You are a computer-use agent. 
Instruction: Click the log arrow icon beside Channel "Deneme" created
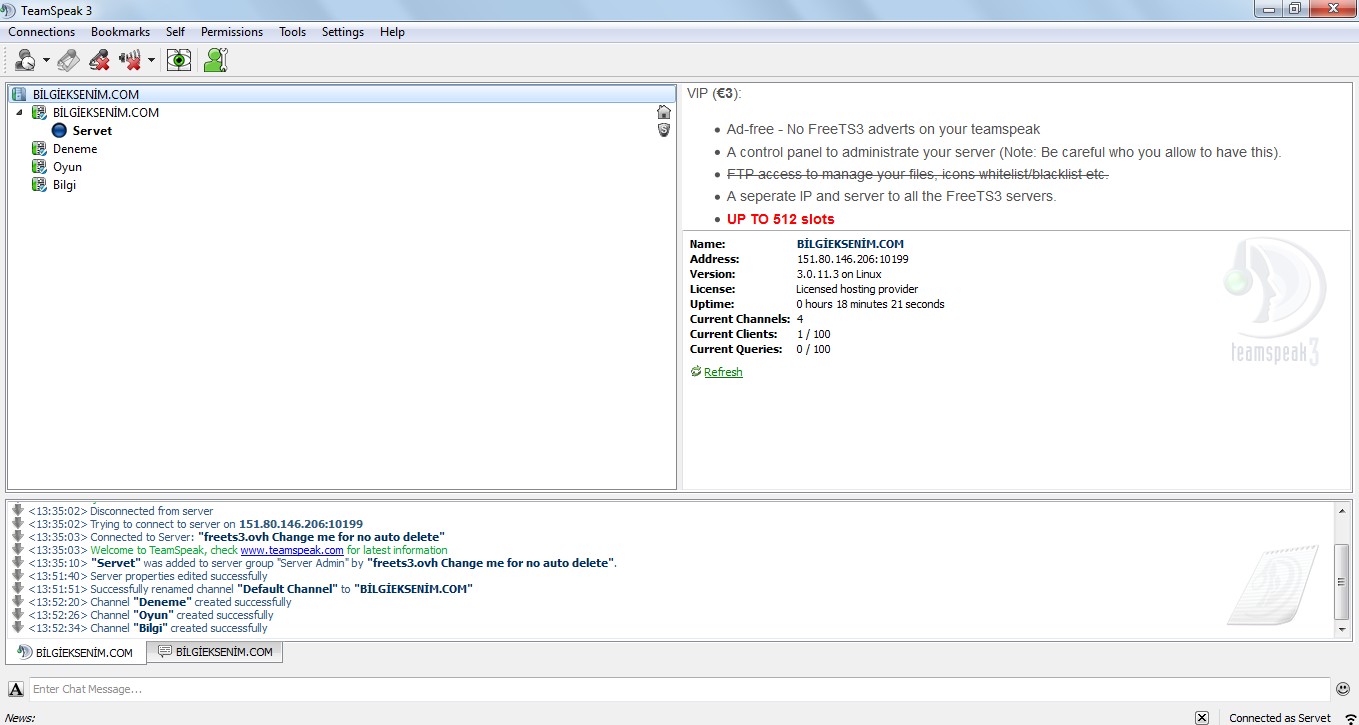click(x=17, y=602)
